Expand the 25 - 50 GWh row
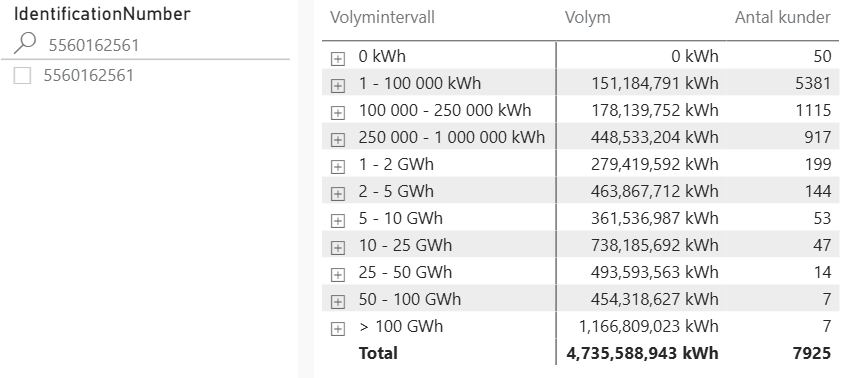The image size is (863, 378). 337,274
